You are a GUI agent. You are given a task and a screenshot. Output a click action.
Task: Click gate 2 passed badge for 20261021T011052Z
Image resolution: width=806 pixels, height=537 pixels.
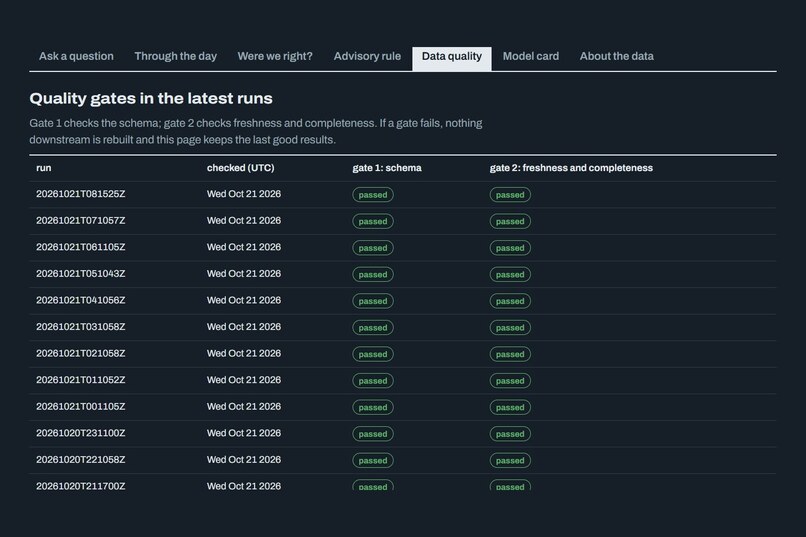tap(510, 381)
